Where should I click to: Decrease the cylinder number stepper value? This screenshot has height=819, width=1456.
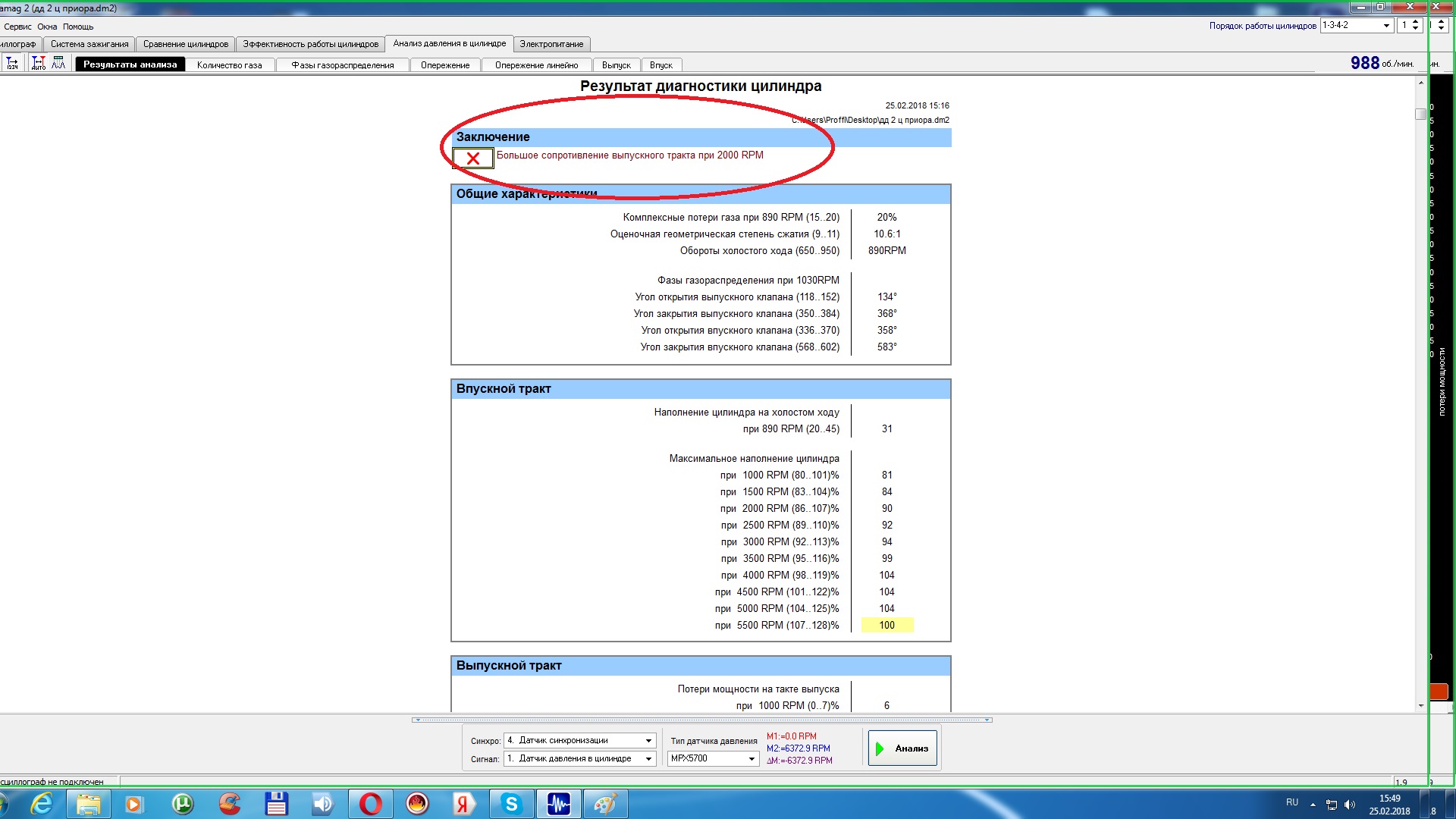click(x=1415, y=29)
